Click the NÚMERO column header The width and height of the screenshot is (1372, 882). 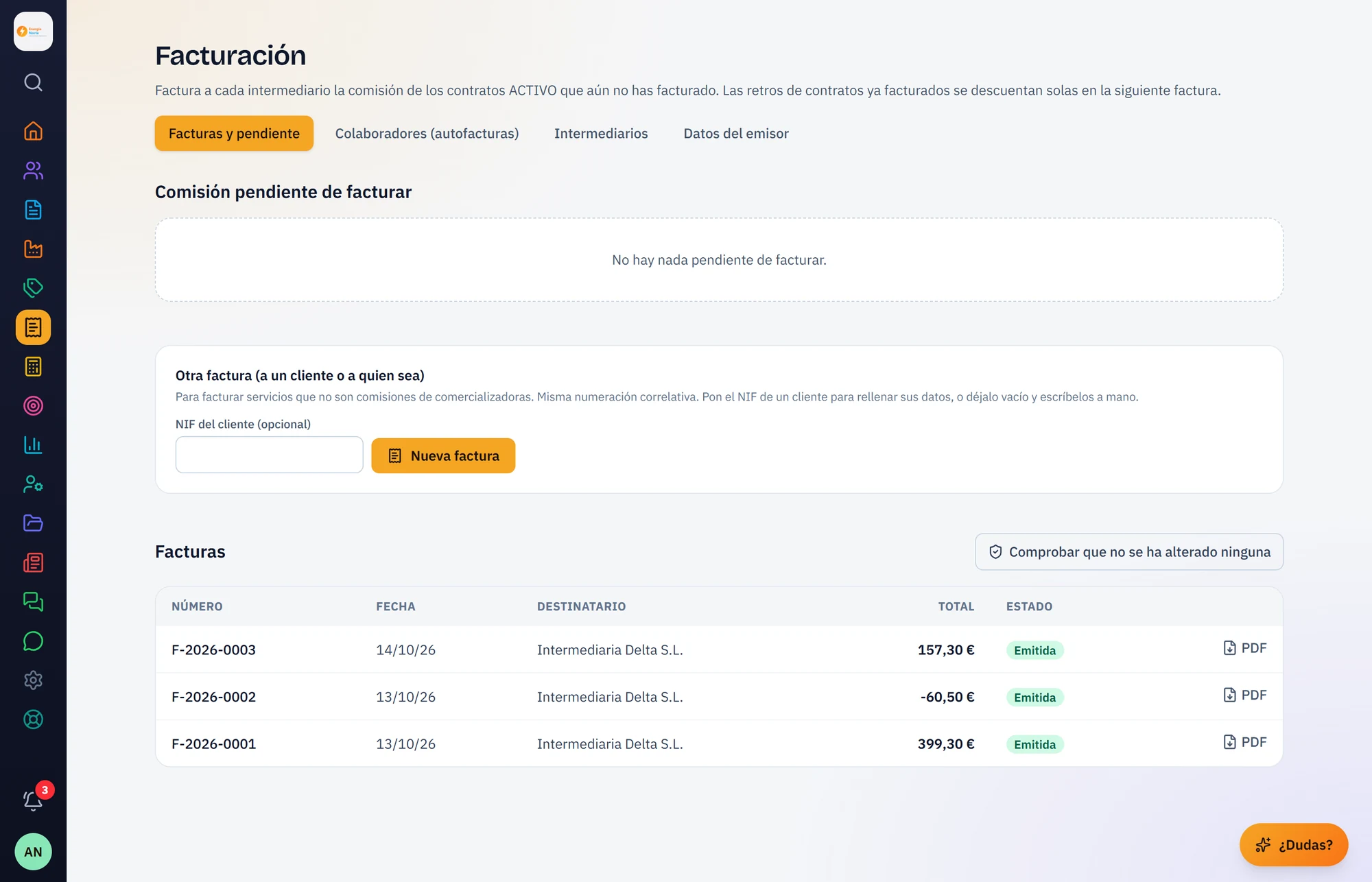pyautogui.click(x=197, y=606)
